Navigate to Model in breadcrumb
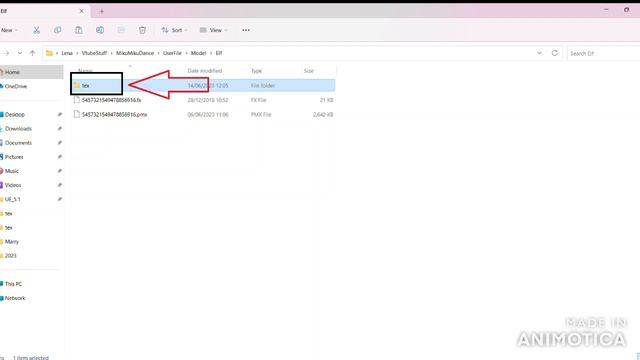Screen dimensions: 640x360 click(x=198, y=53)
